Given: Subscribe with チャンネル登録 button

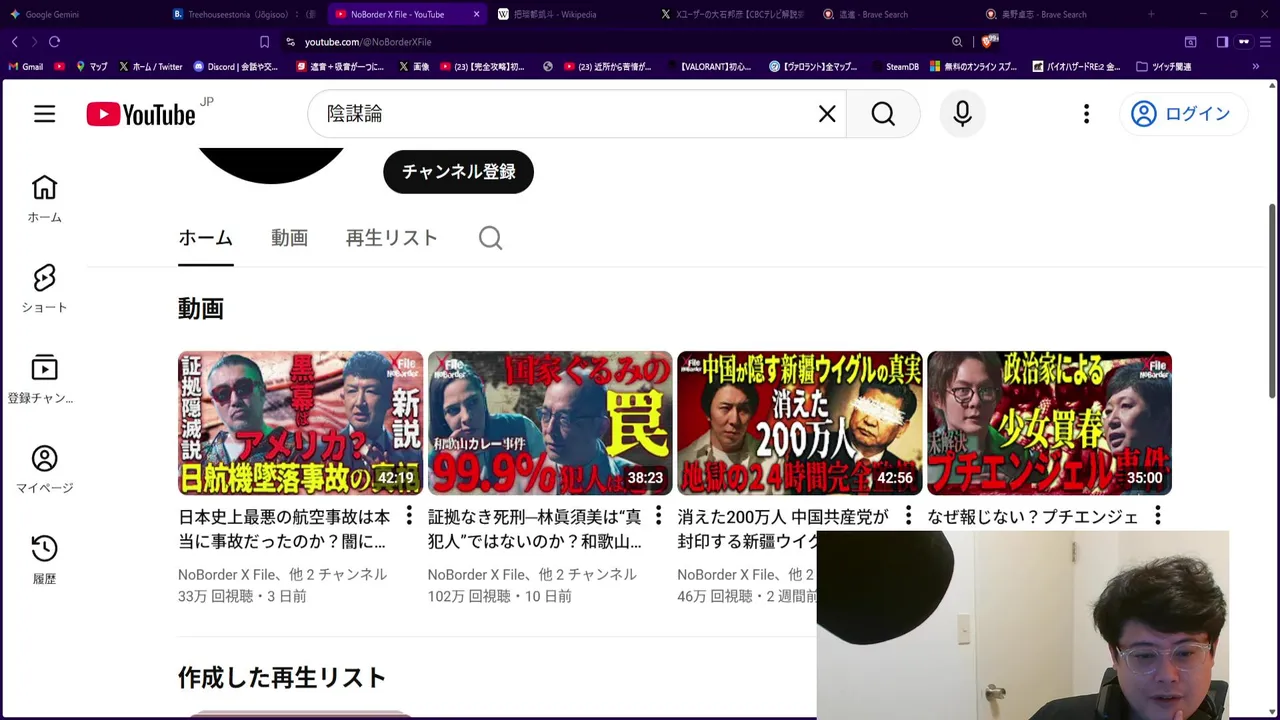Looking at the screenshot, I should tap(458, 172).
